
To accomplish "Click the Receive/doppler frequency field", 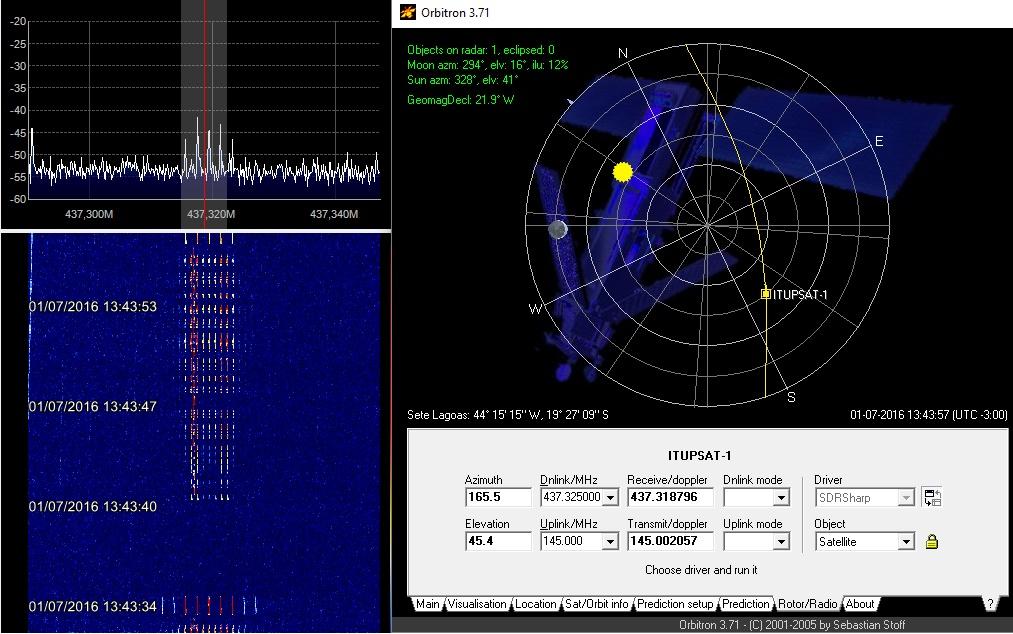I will point(669,497).
